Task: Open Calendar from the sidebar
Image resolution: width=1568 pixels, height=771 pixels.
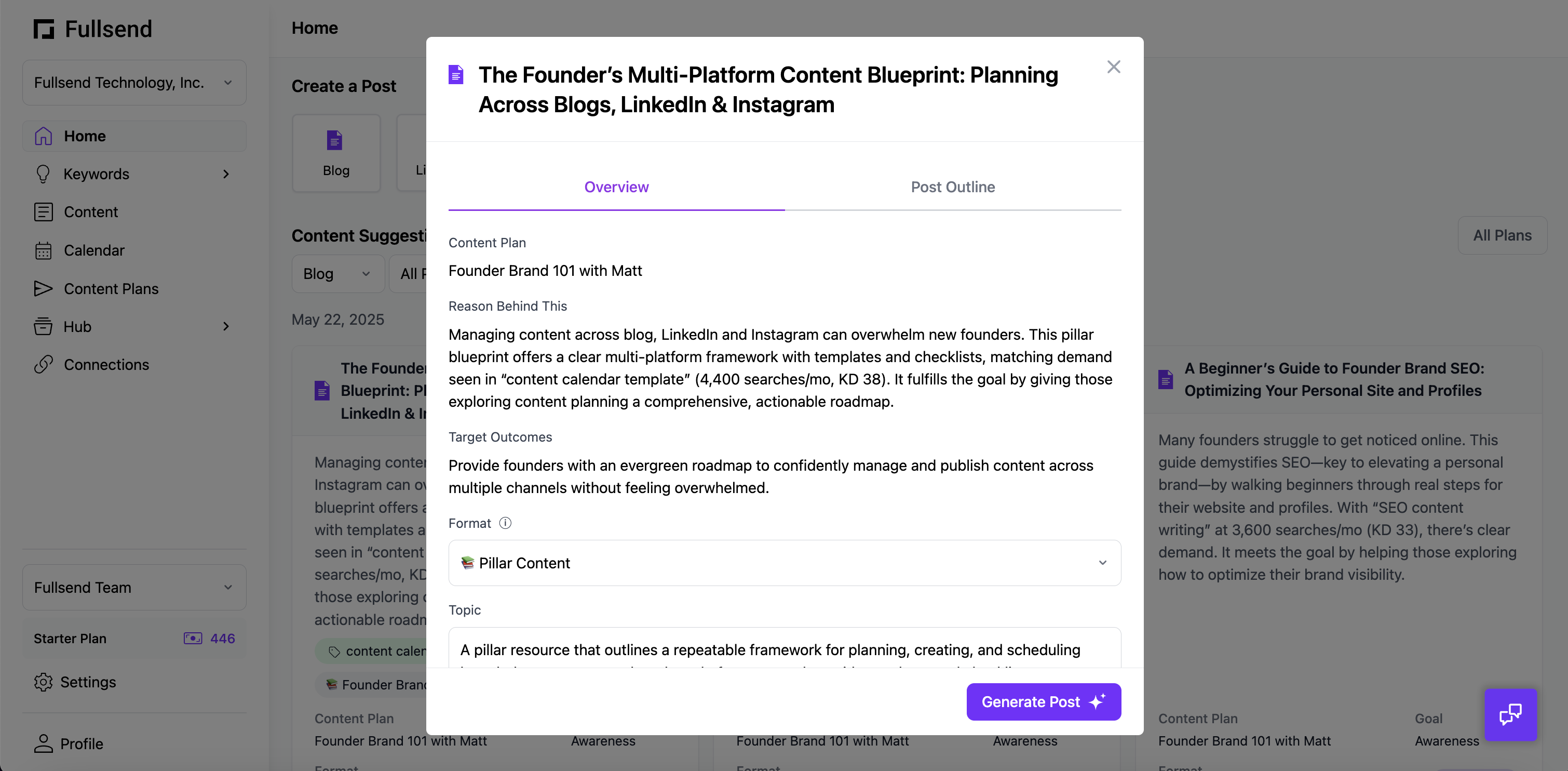Action: 94,250
